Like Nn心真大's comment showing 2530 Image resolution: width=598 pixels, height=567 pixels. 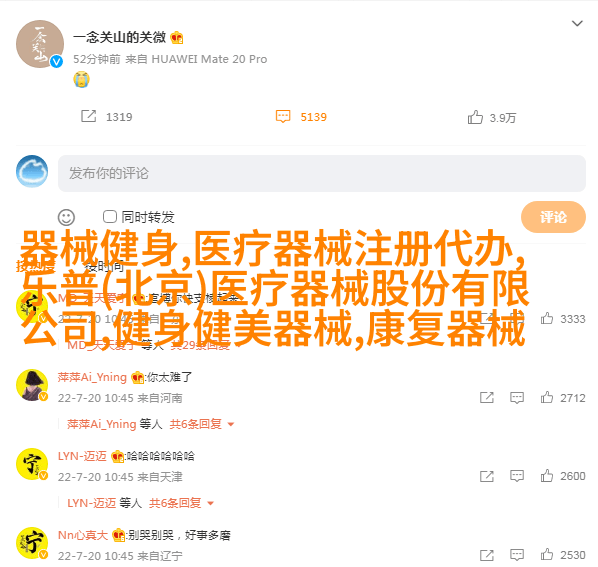(x=547, y=554)
